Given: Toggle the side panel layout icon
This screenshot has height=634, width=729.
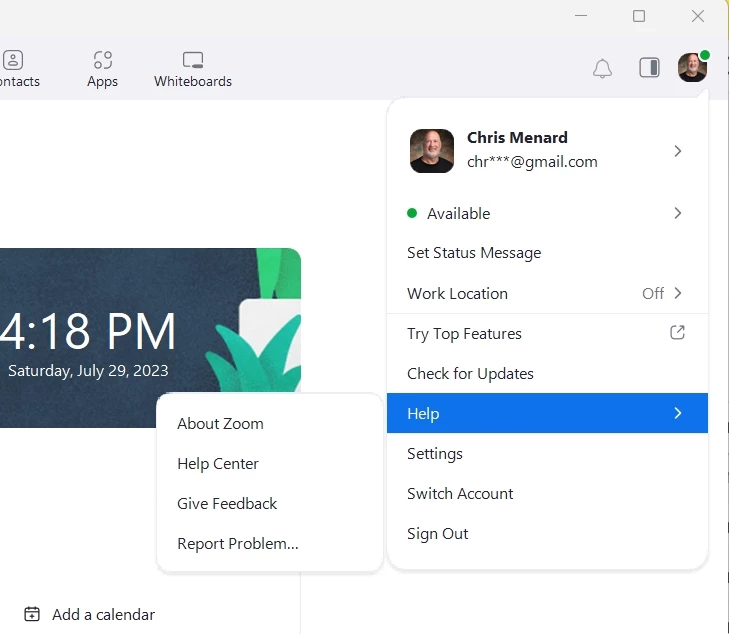Looking at the screenshot, I should click(x=649, y=67).
